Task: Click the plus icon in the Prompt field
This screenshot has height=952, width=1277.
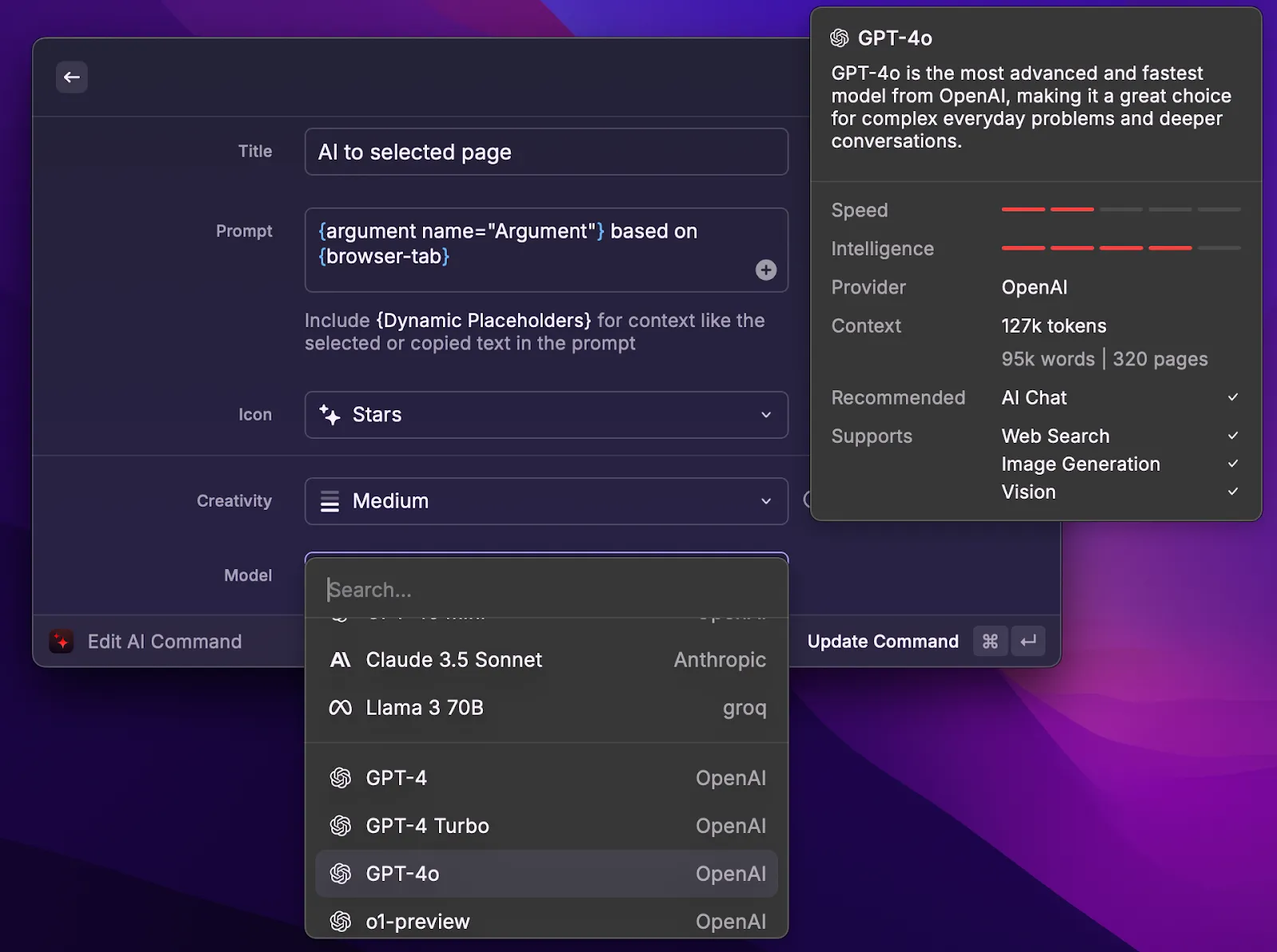Action: [x=765, y=271]
